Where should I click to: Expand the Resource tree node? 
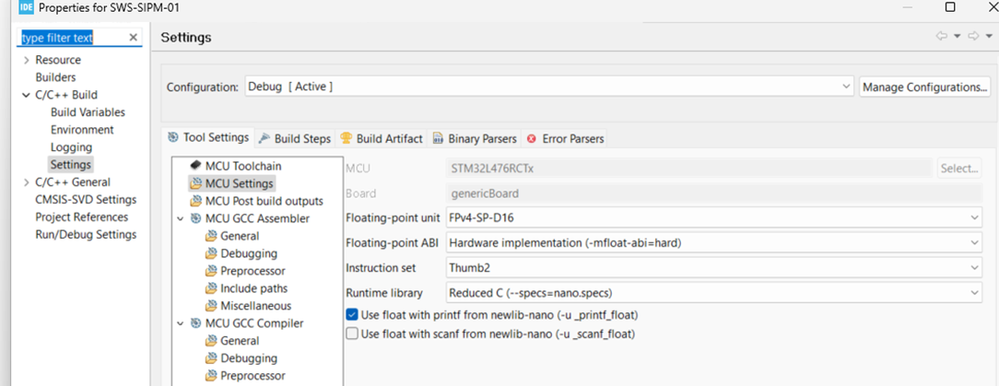click(x=26, y=60)
